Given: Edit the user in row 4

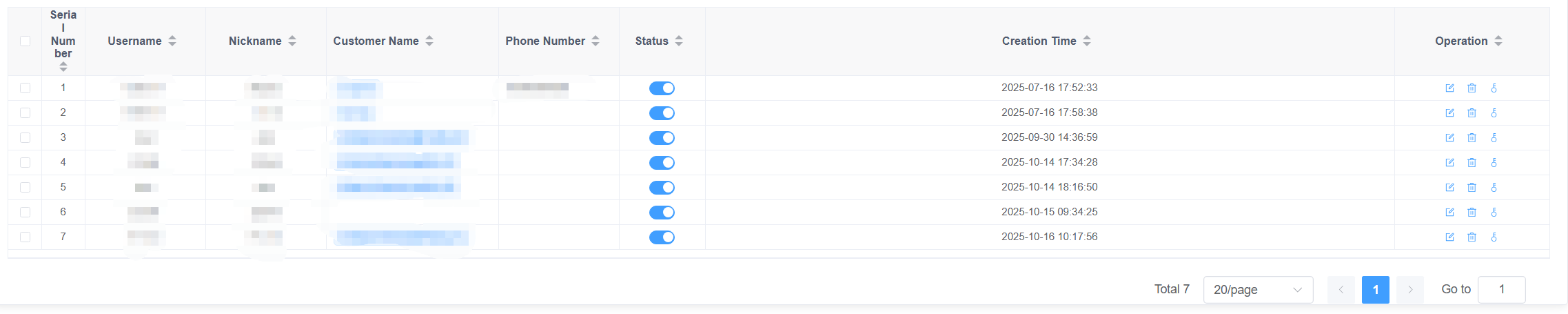Looking at the screenshot, I should (x=1449, y=163).
